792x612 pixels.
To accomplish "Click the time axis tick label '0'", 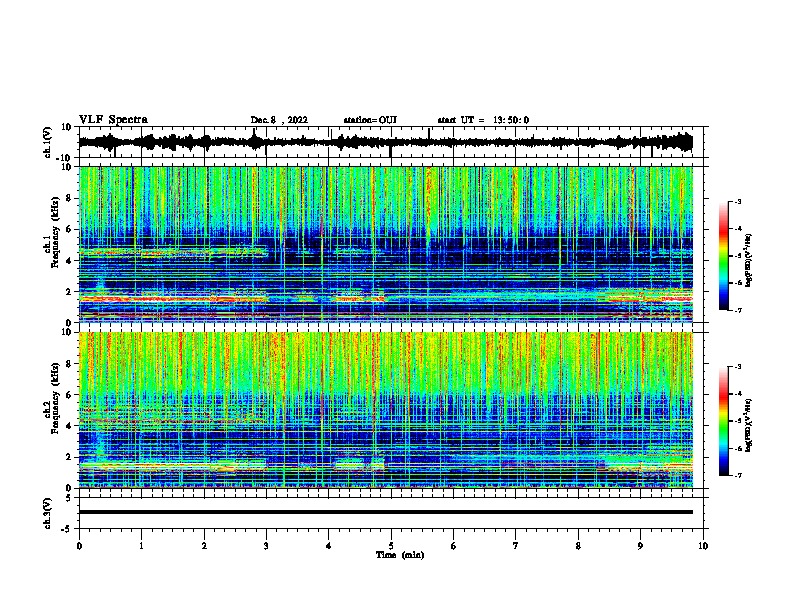I will click(x=79, y=546).
